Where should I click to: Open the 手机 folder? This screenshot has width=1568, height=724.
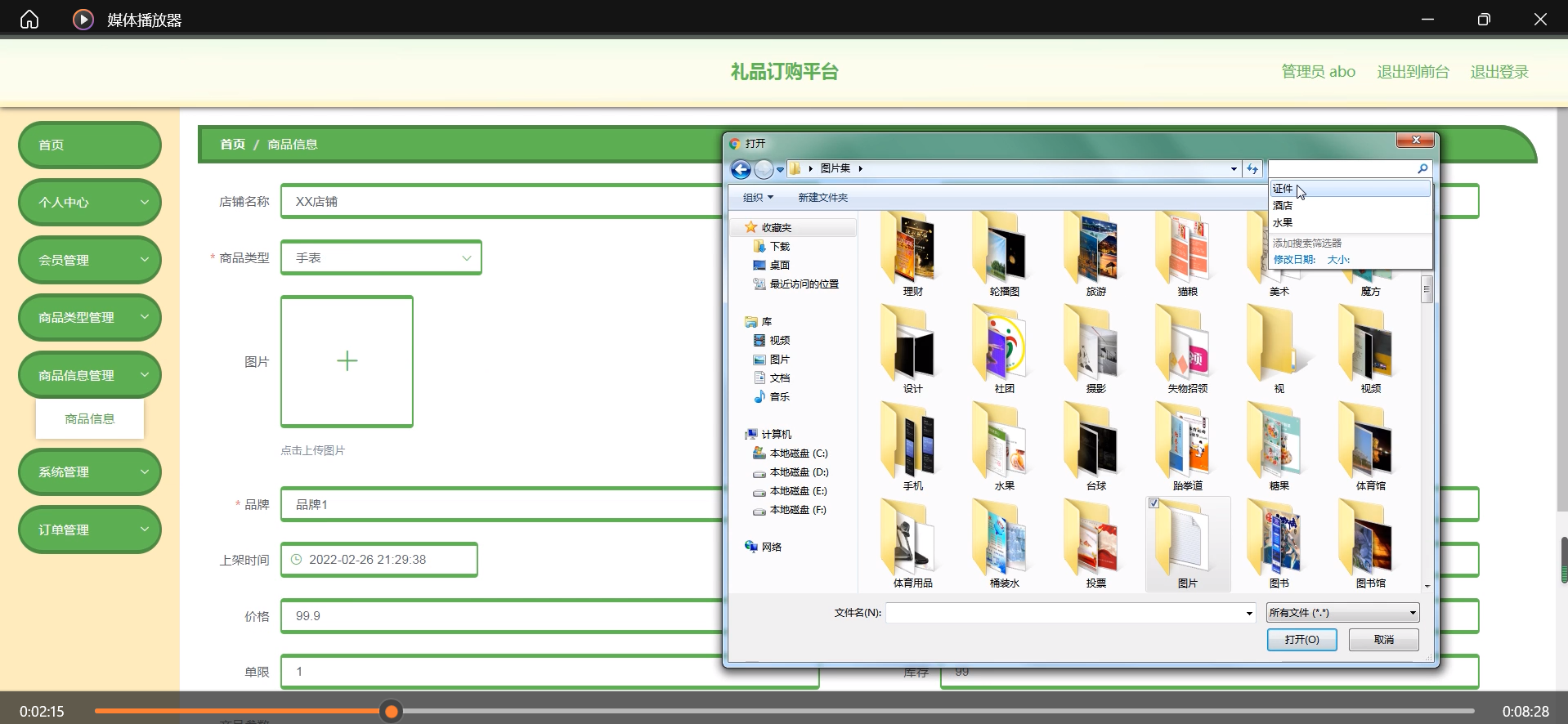(912, 447)
